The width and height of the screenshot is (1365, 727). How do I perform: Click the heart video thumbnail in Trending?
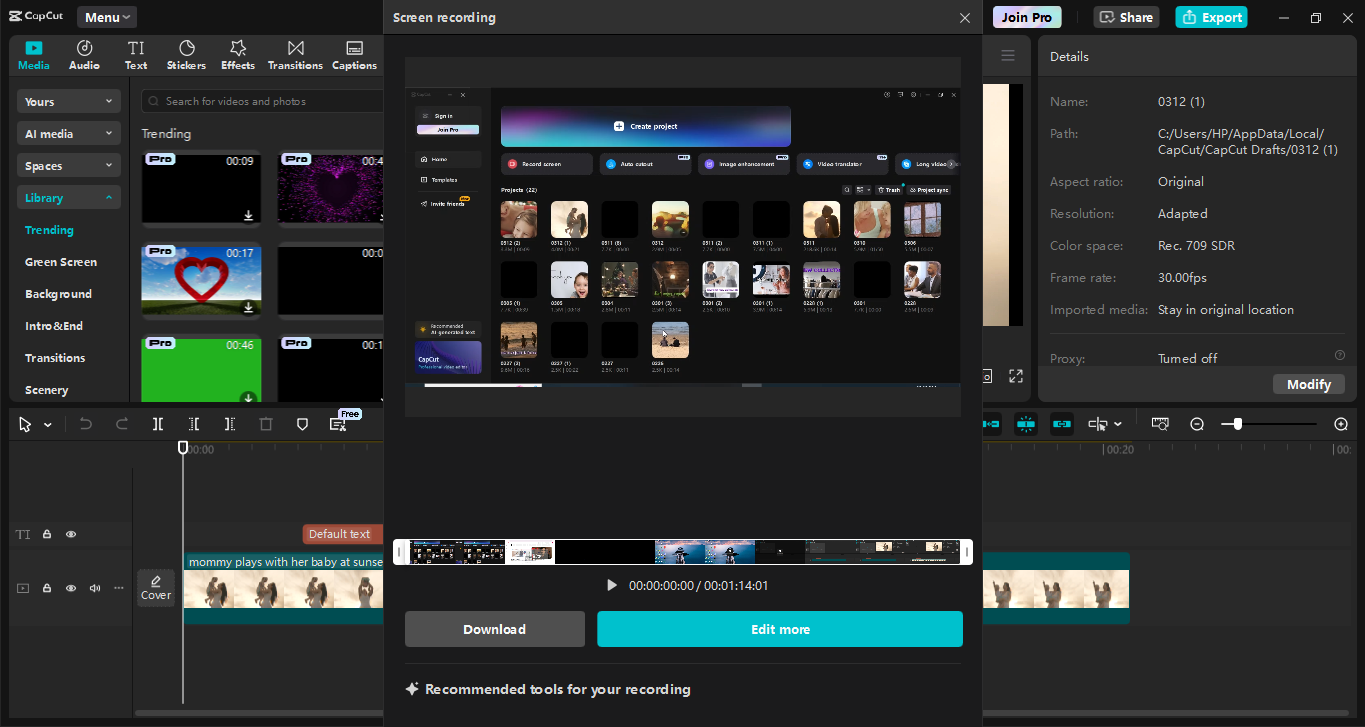point(201,281)
